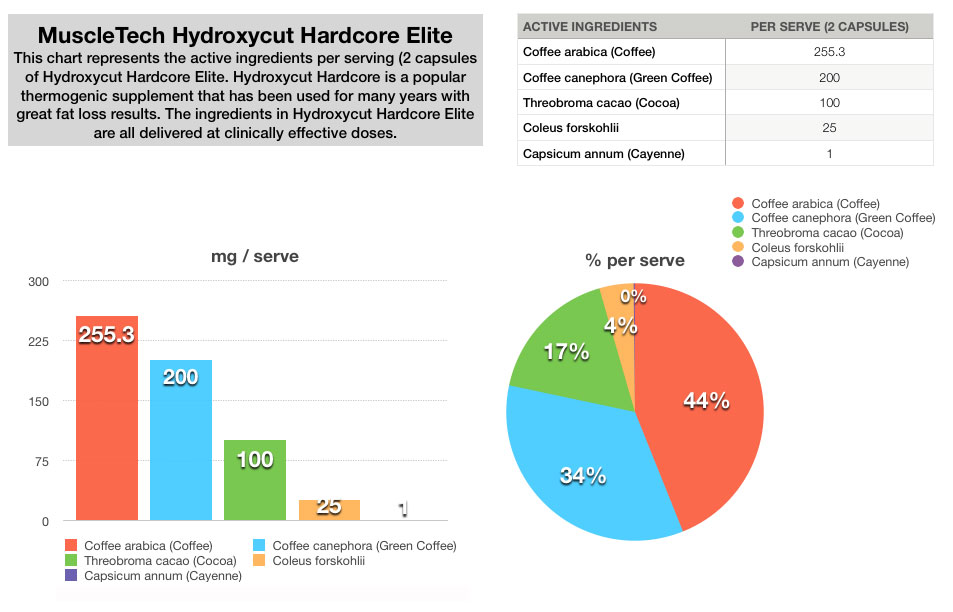
Task: Click the 200 value in the table
Action: pyautogui.click(x=830, y=77)
